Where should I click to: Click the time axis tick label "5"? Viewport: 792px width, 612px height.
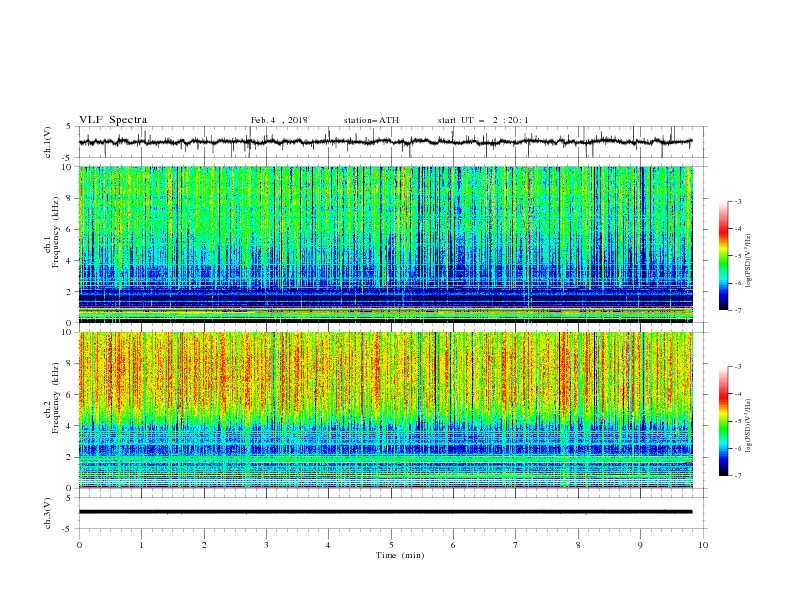tap(391, 545)
